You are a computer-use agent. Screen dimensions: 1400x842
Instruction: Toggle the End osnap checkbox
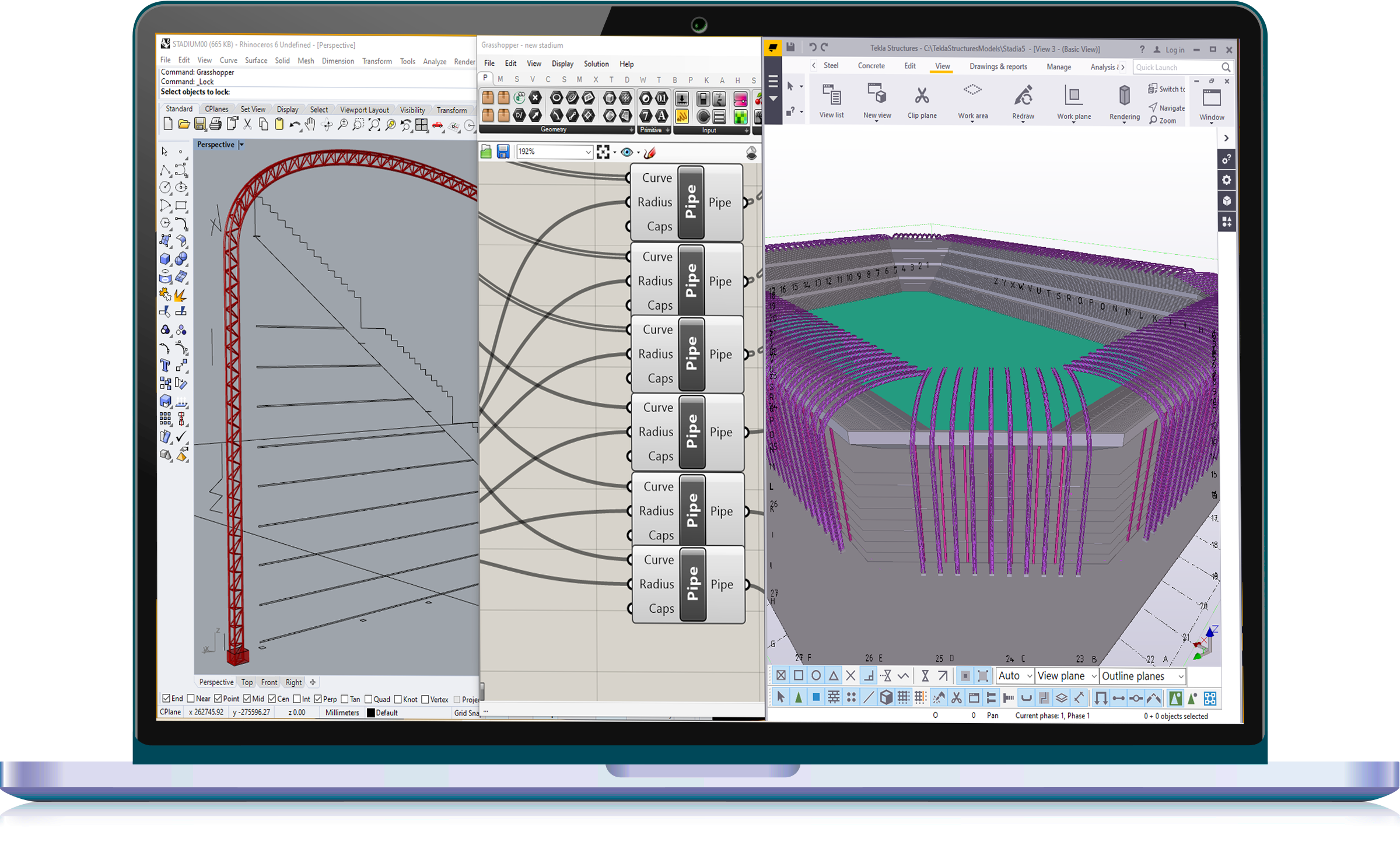pos(166,699)
